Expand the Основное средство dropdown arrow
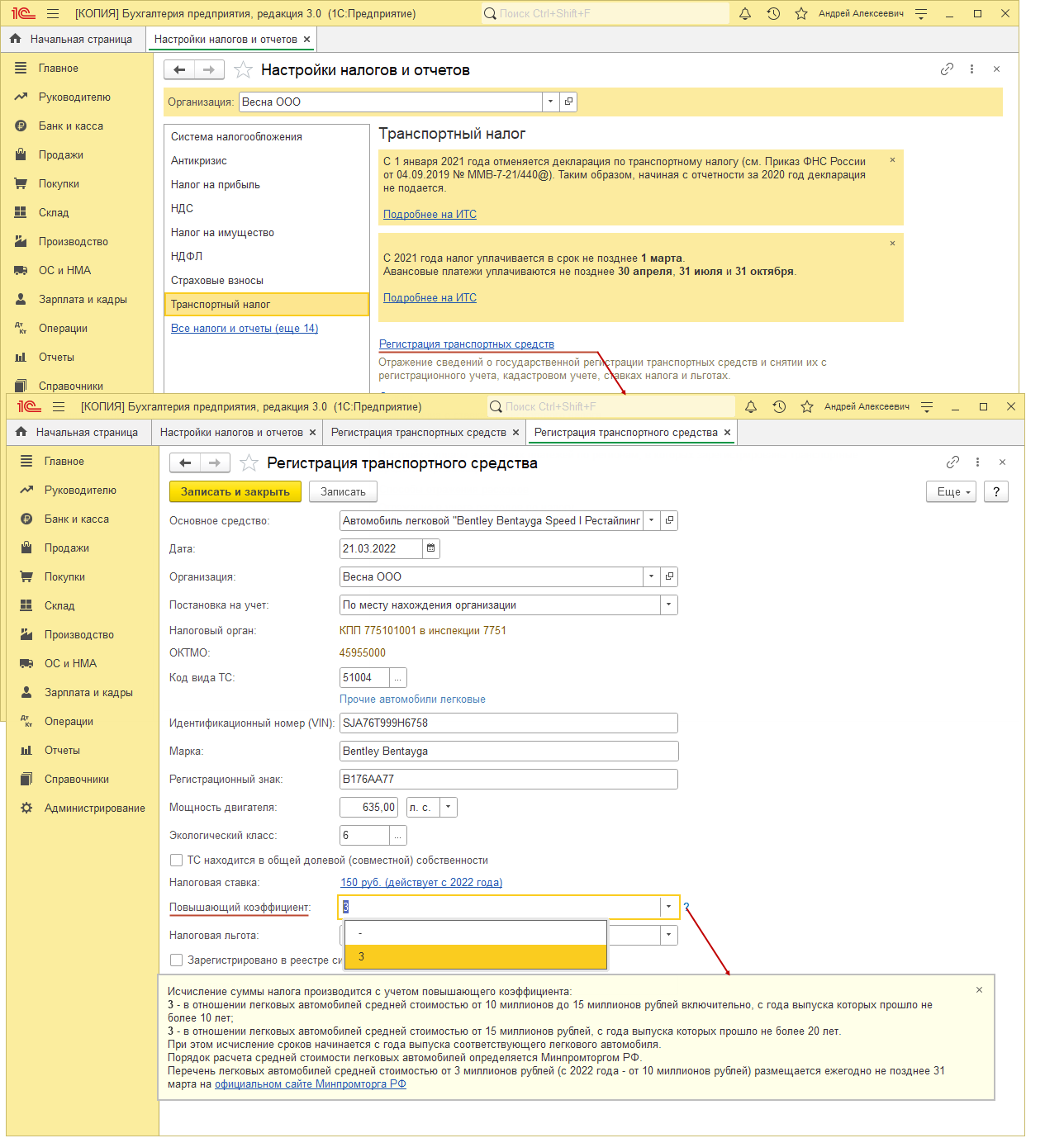The height and width of the screenshot is (1138, 1064). 652,520
